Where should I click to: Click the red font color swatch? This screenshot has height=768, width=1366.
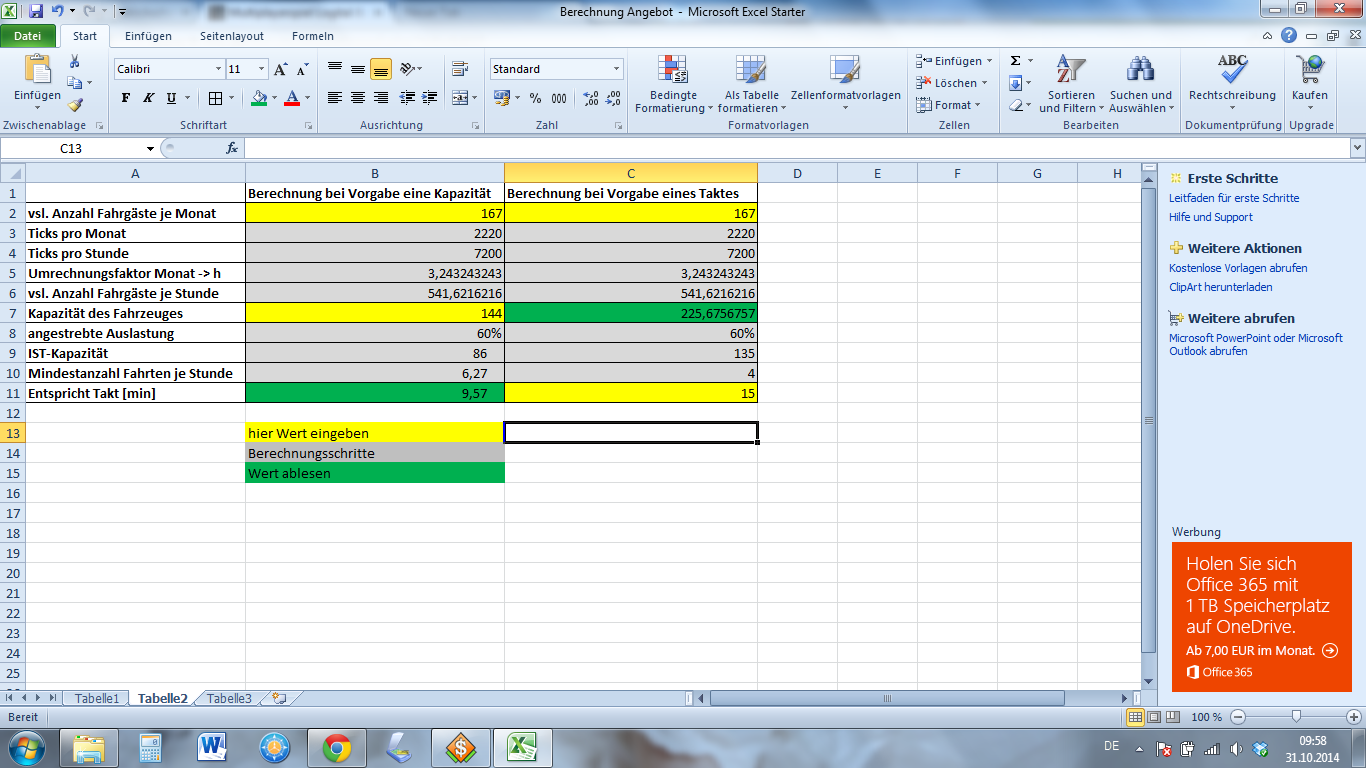click(x=291, y=98)
